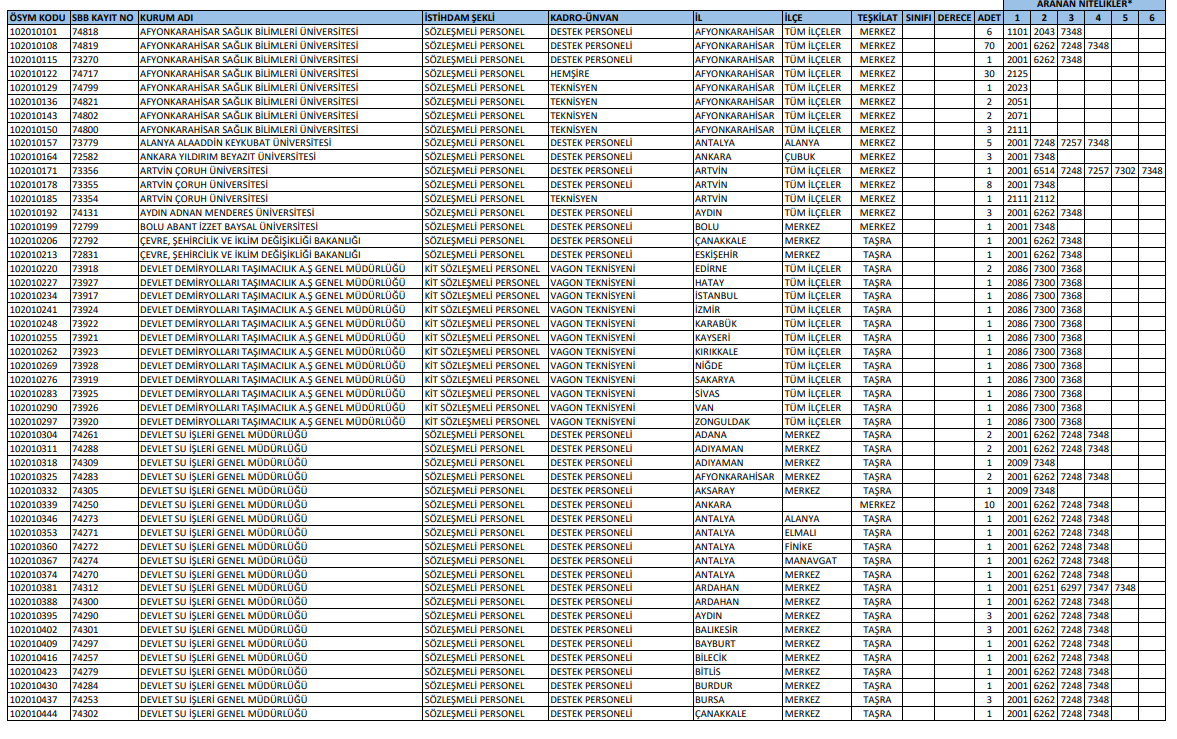Click the ÖSYM KODU column header
The width and height of the screenshot is (1177, 739).
[37, 18]
